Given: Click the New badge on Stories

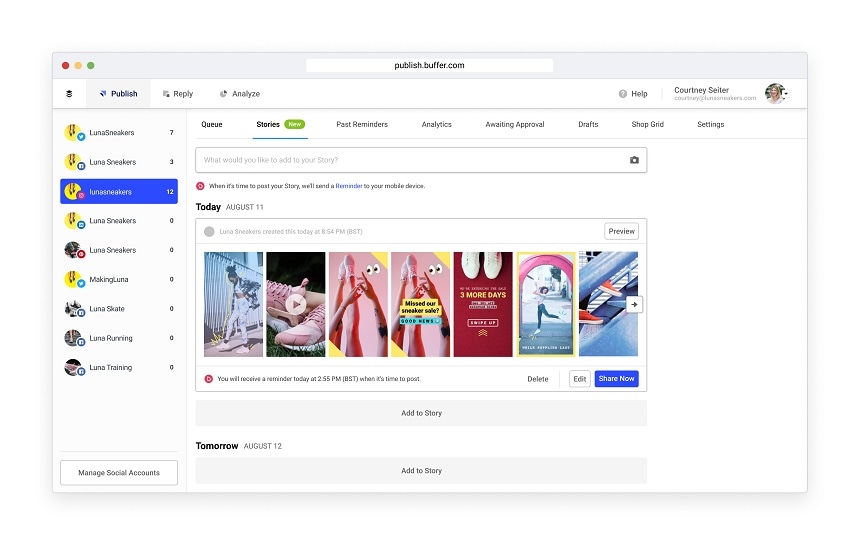Looking at the screenshot, I should [295, 124].
